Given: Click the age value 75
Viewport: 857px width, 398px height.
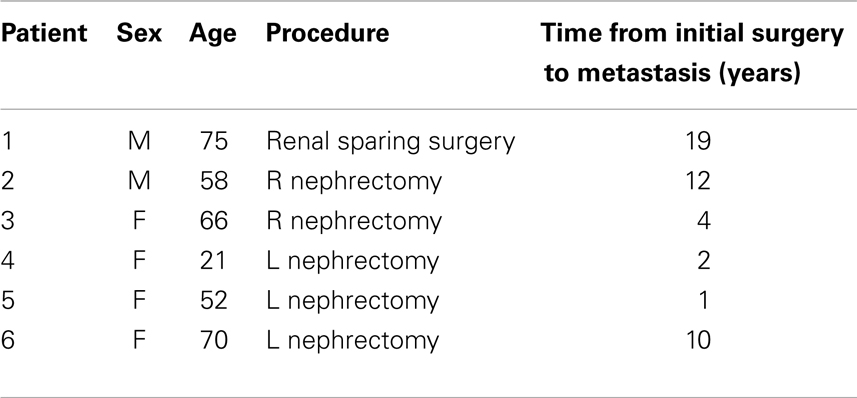Looking at the screenshot, I should pos(213,142).
